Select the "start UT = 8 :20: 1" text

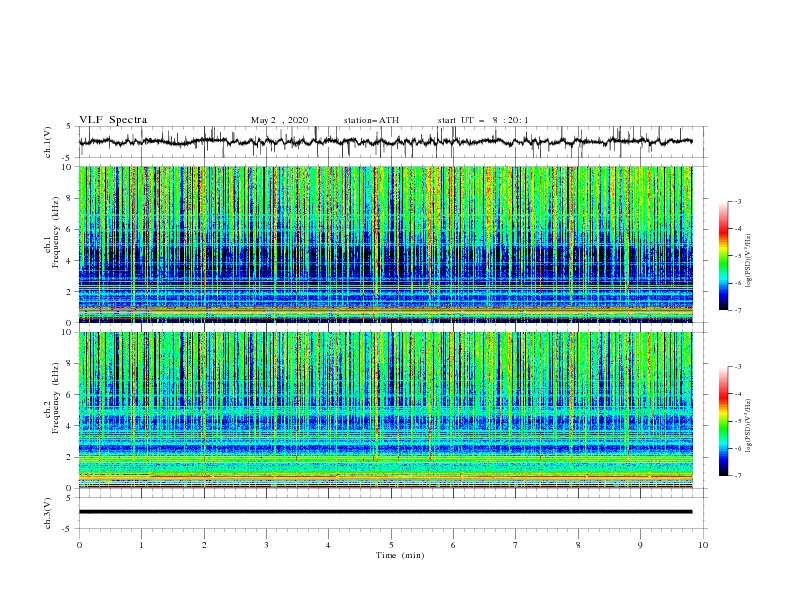tap(483, 120)
